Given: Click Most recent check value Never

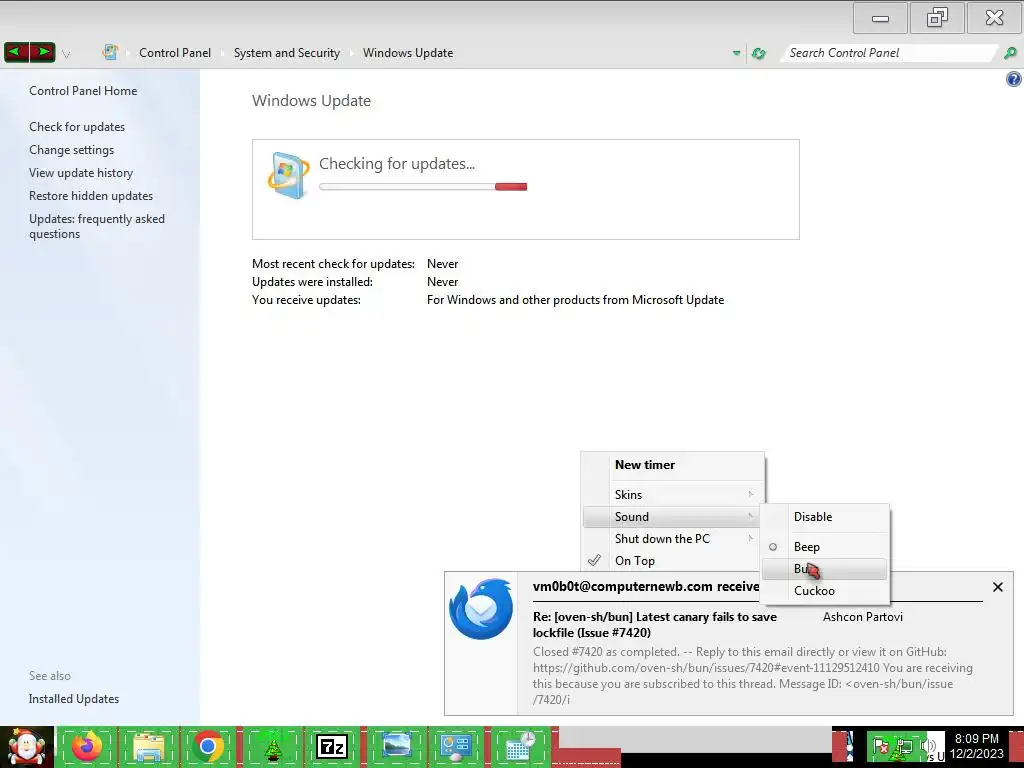Looking at the screenshot, I should click(x=443, y=264).
